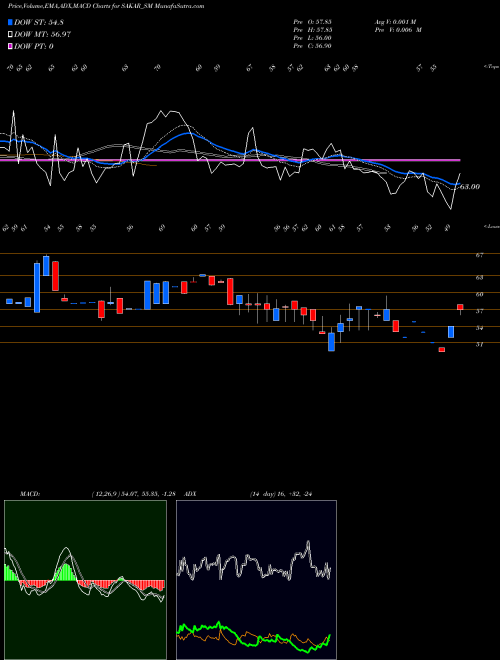Click the ADX panel heading
The height and width of the screenshot is (660, 500).
point(190,494)
